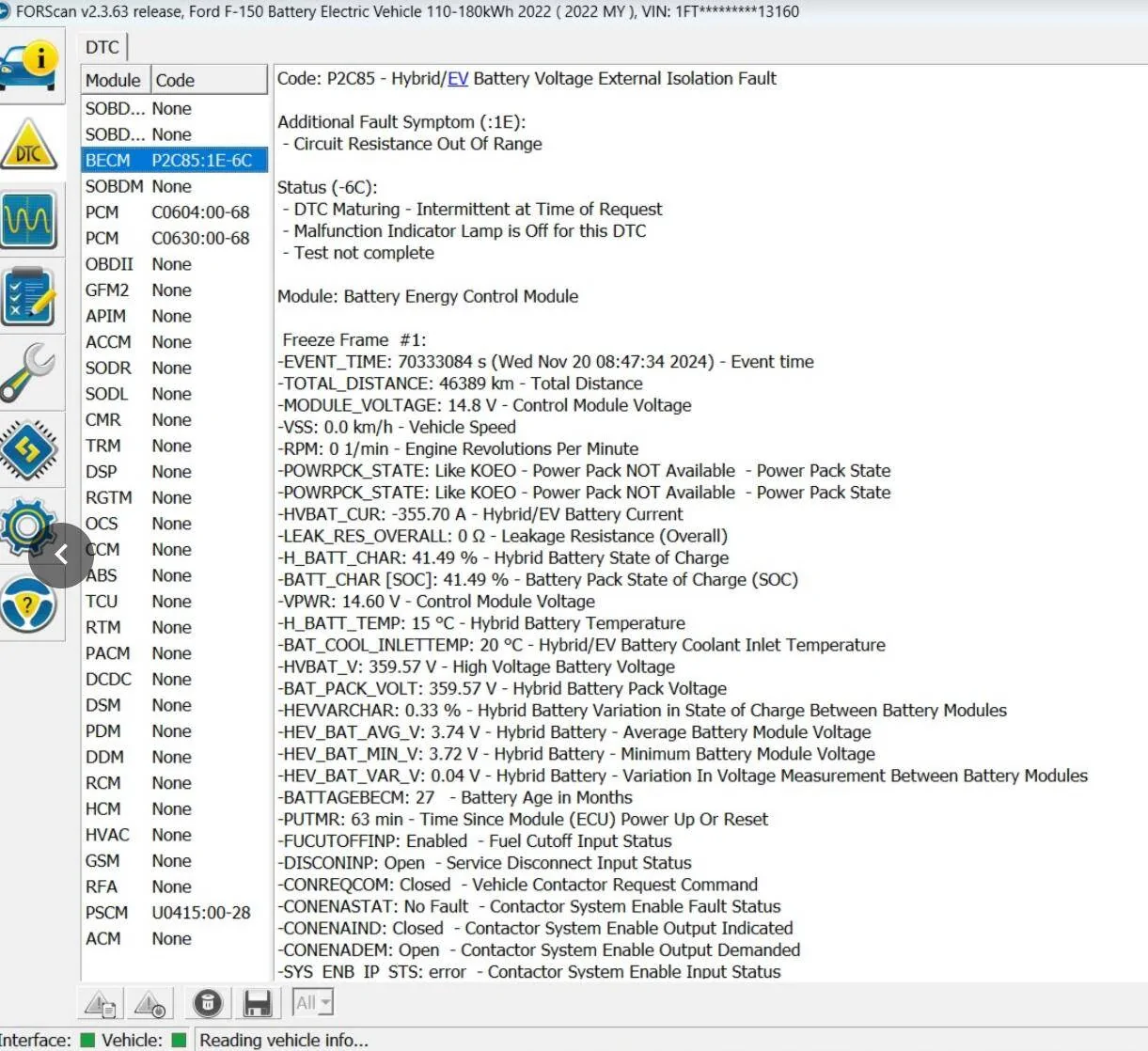This screenshot has height=1051, width=1148.
Task: Select the BECM P2C85:1E-6C row
Action: (175, 160)
